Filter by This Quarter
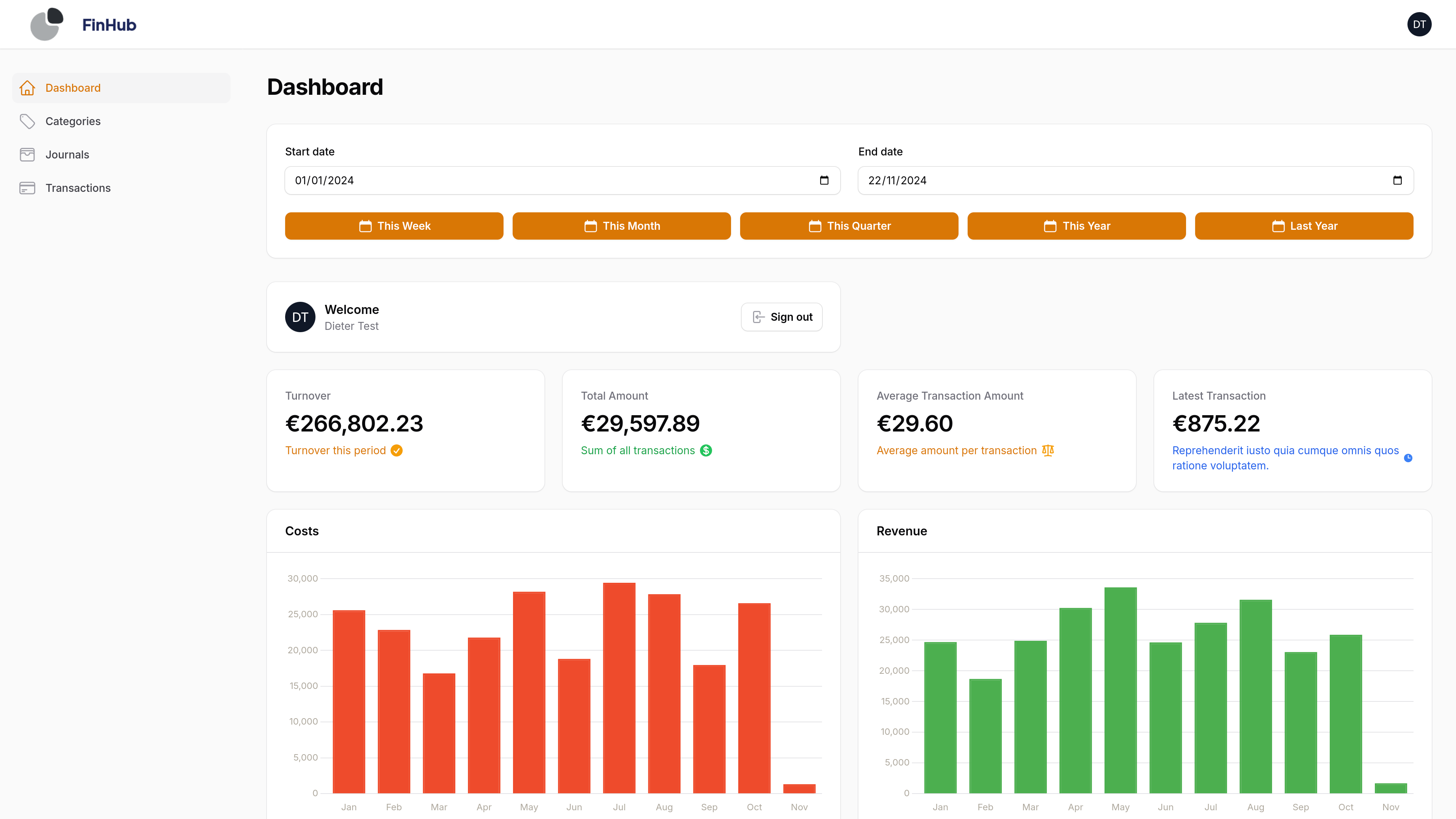The width and height of the screenshot is (1456, 819). [x=849, y=226]
